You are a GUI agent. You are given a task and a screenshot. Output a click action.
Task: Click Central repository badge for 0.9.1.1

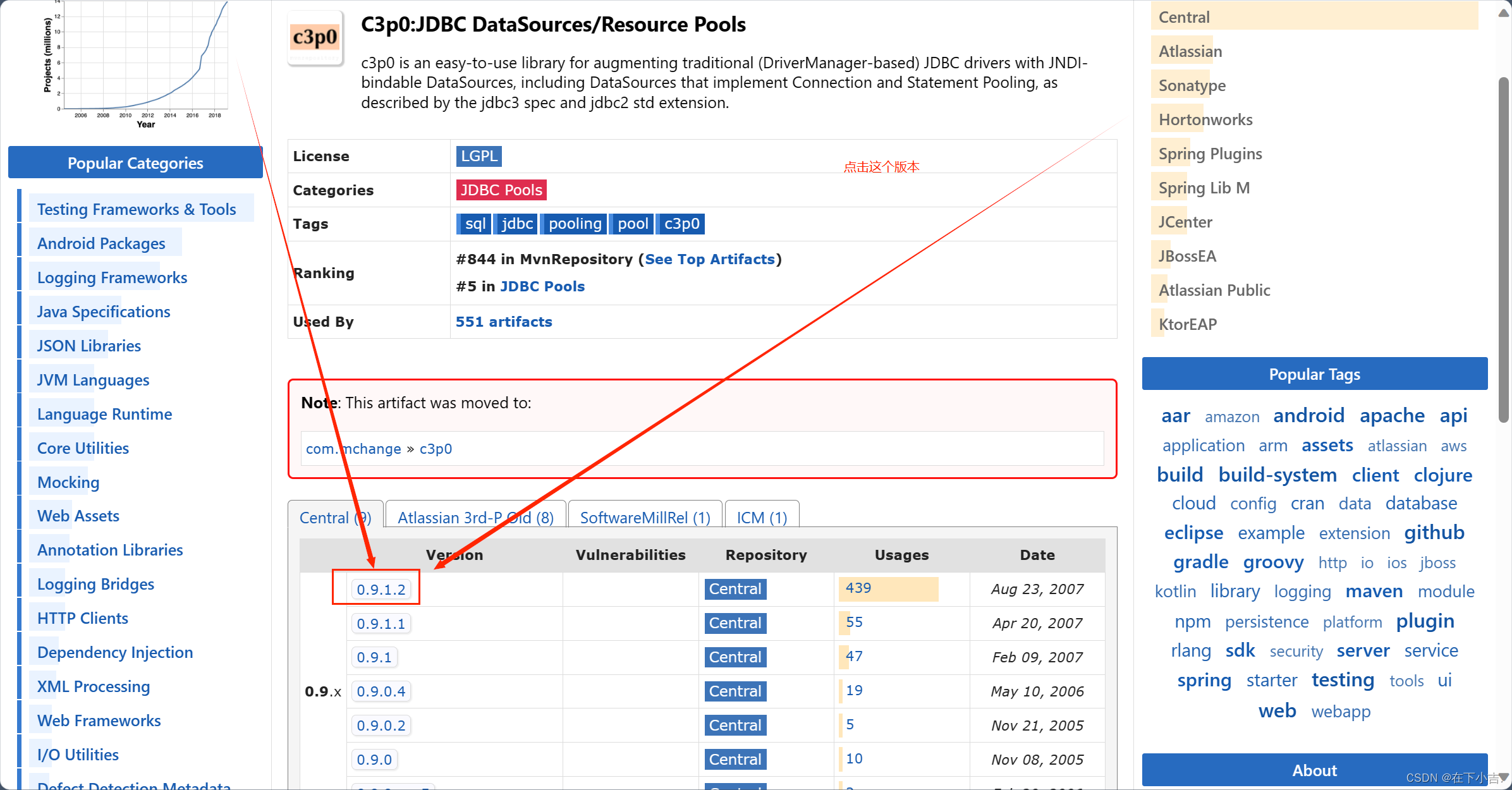tap(735, 623)
